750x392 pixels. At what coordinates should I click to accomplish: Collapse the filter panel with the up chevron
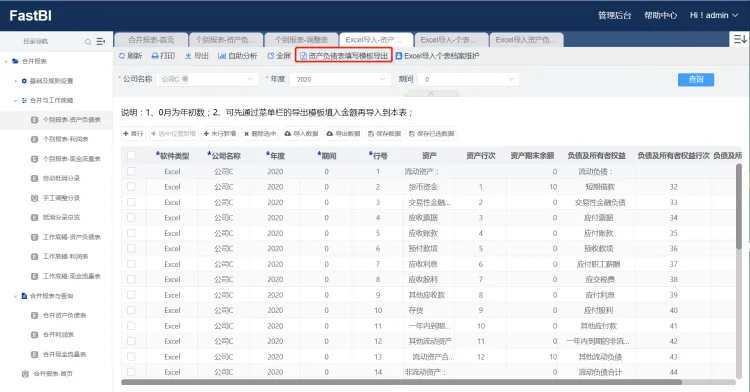[x=431, y=94]
